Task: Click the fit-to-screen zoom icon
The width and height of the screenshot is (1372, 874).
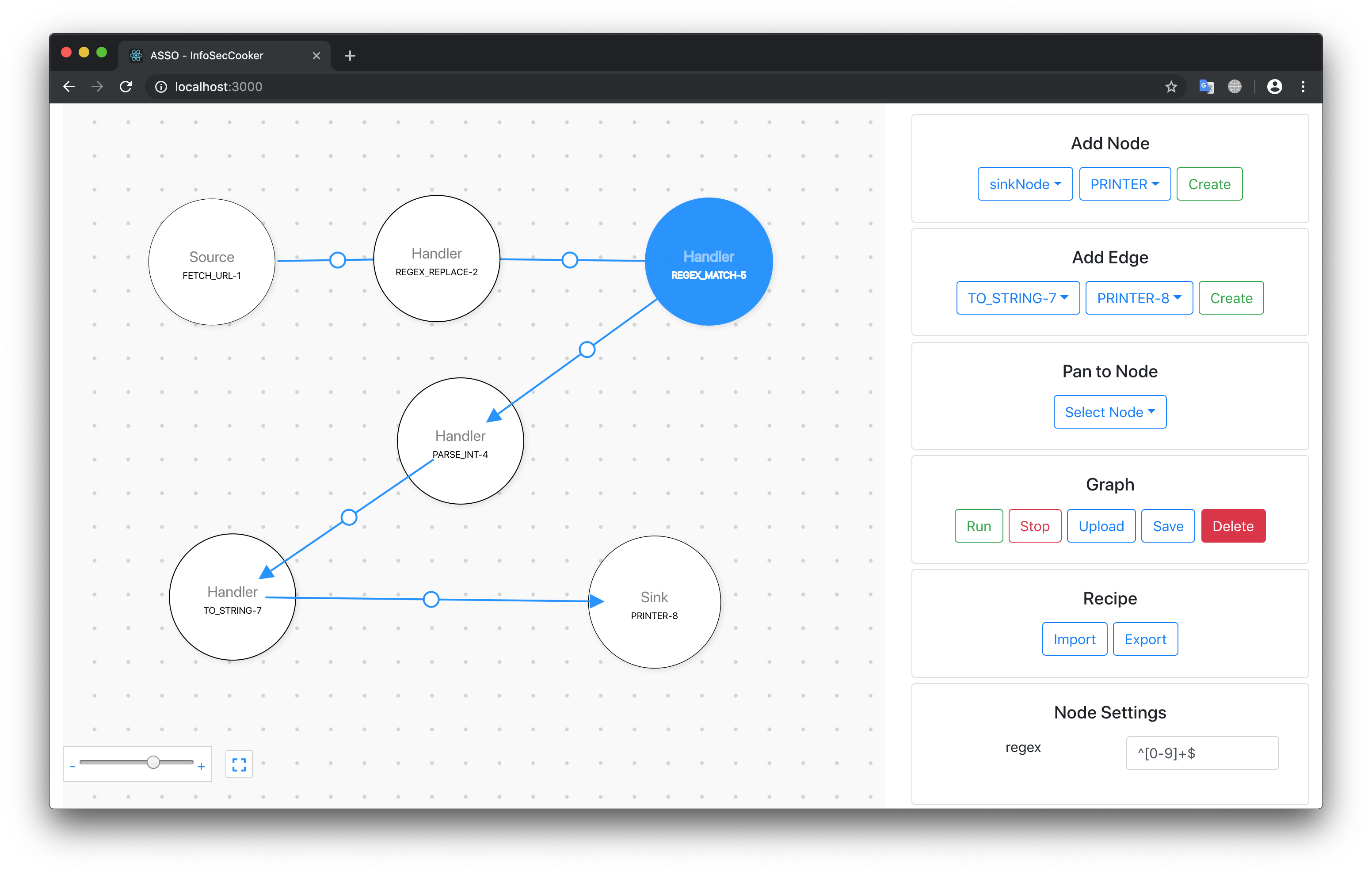Action: click(x=239, y=764)
